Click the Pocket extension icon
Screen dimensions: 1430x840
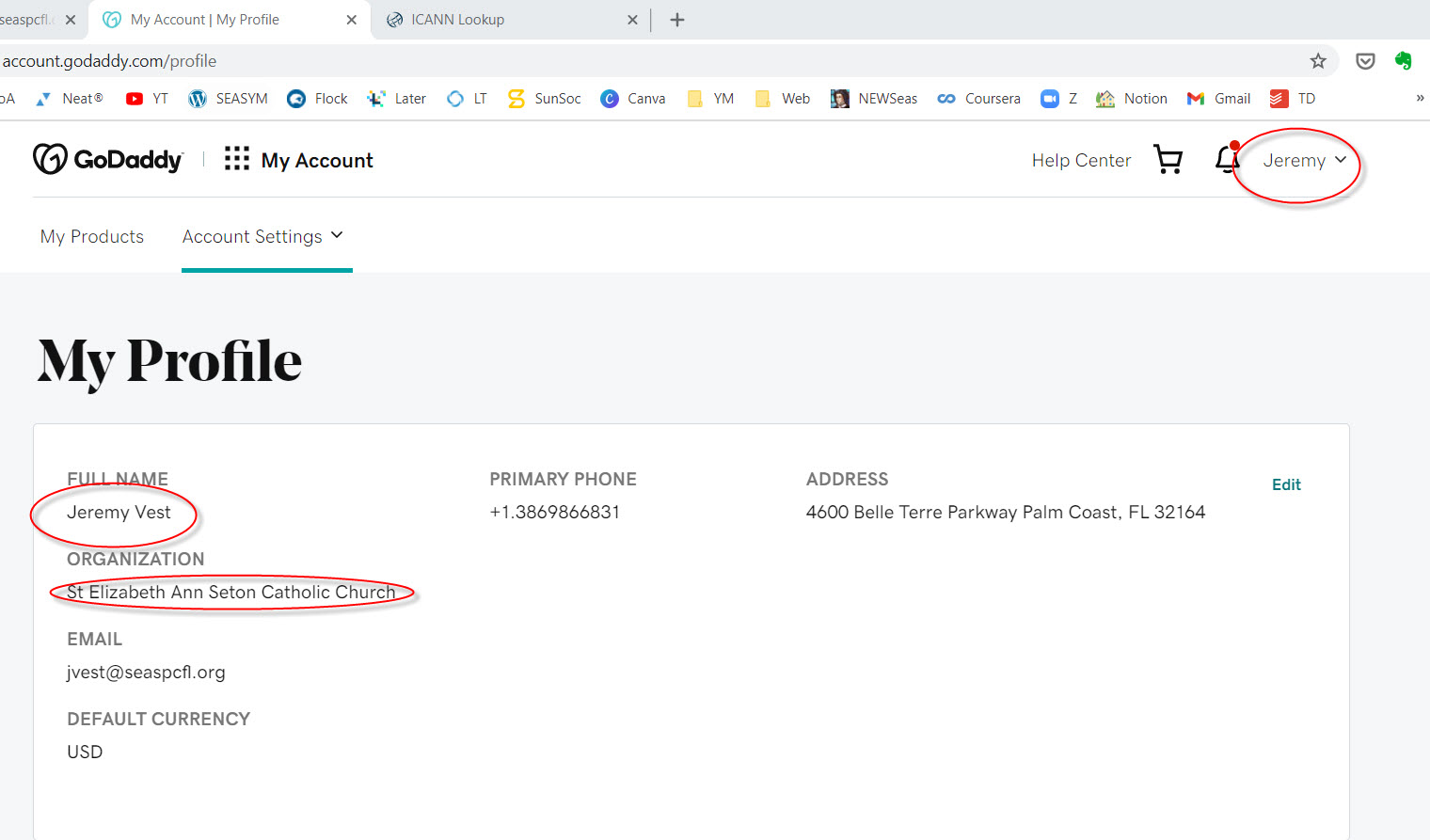[x=1365, y=61]
